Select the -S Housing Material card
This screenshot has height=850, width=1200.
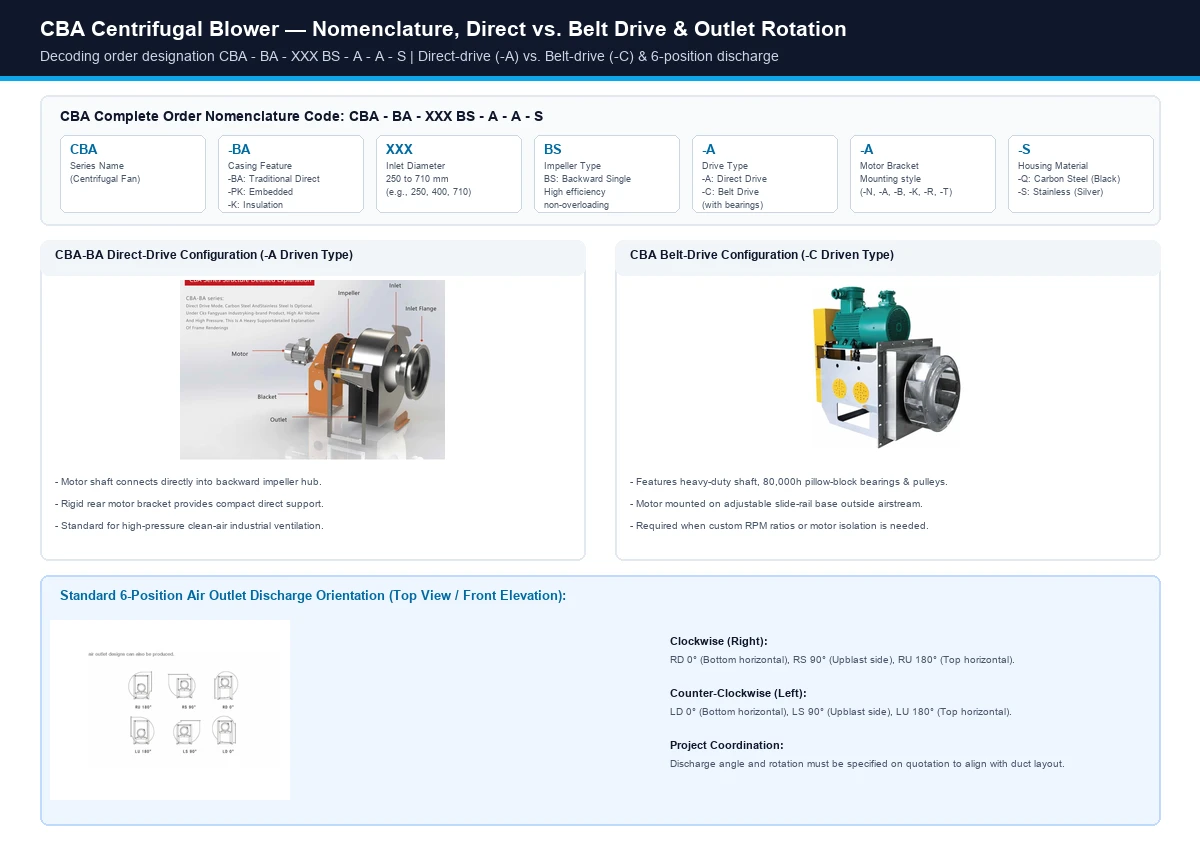(1081, 174)
